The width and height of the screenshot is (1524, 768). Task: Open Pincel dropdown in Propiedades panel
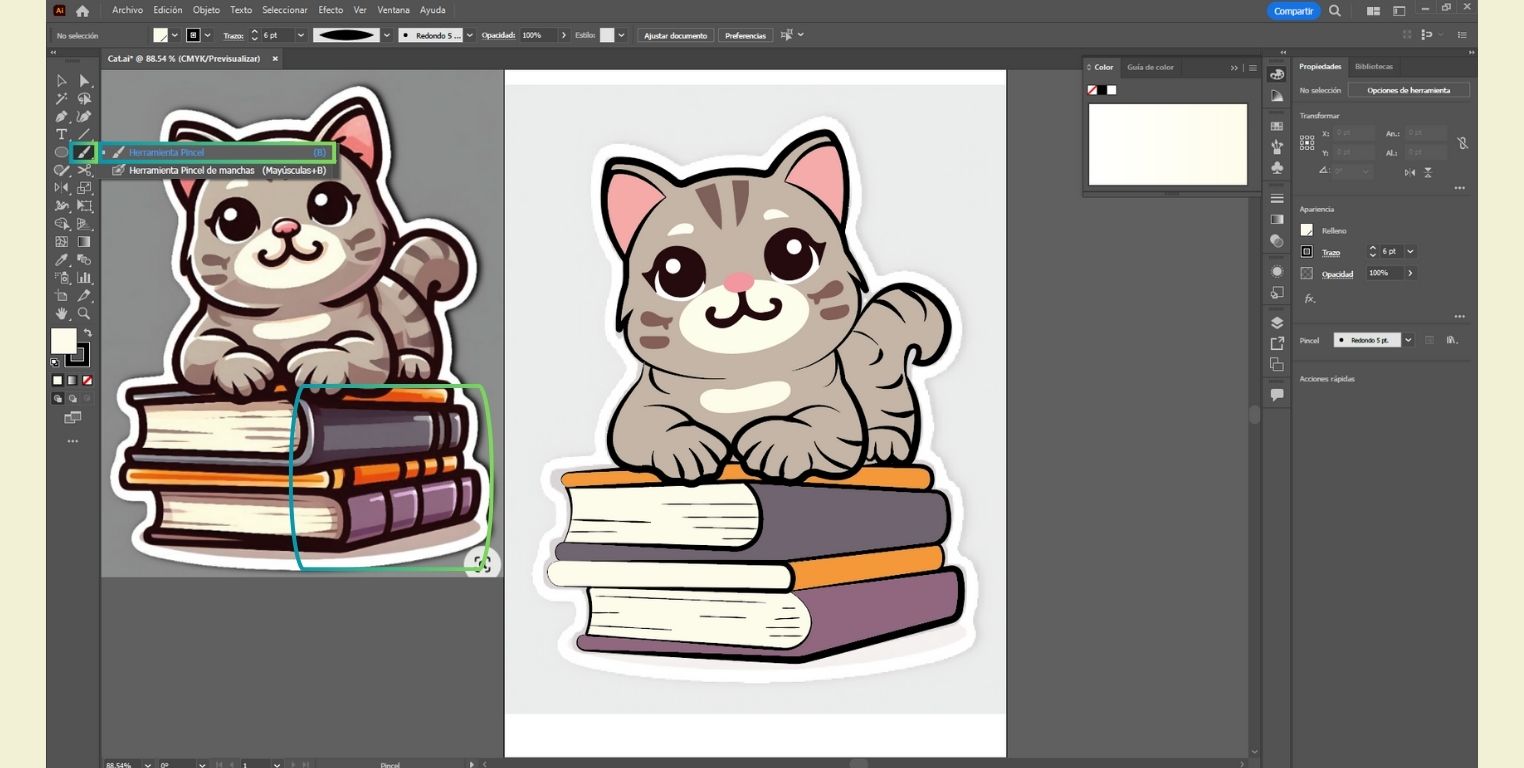pos(1409,340)
